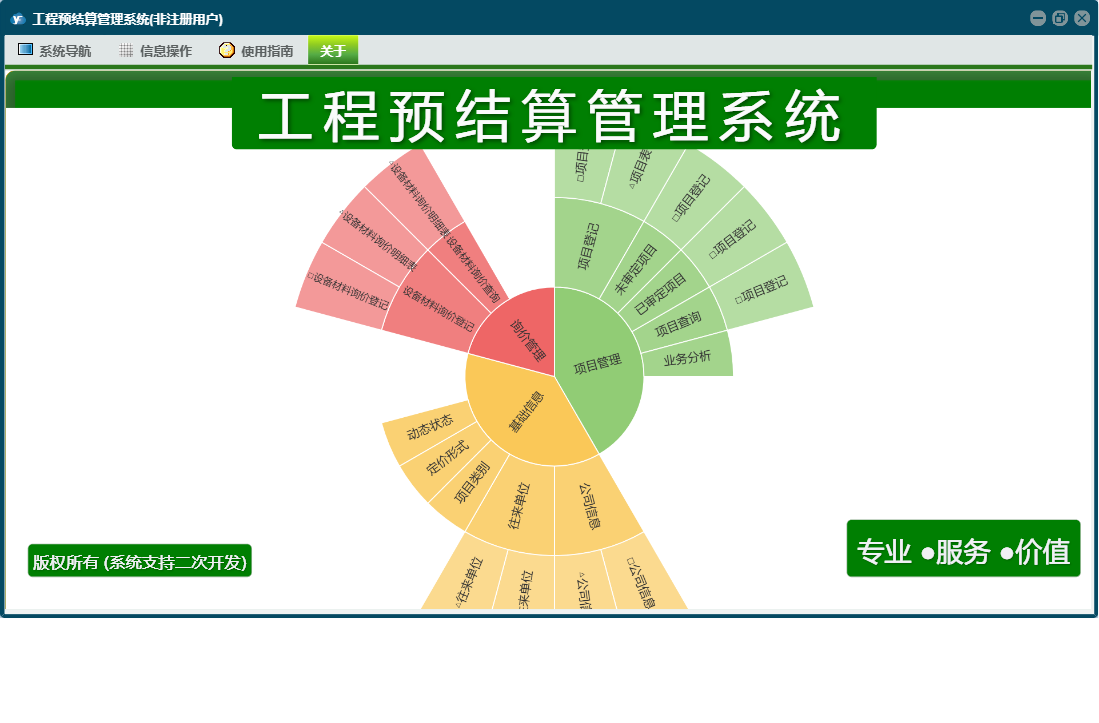1099x723 pixels.
Task: Open the 已审定项目 segment
Action: point(660,293)
